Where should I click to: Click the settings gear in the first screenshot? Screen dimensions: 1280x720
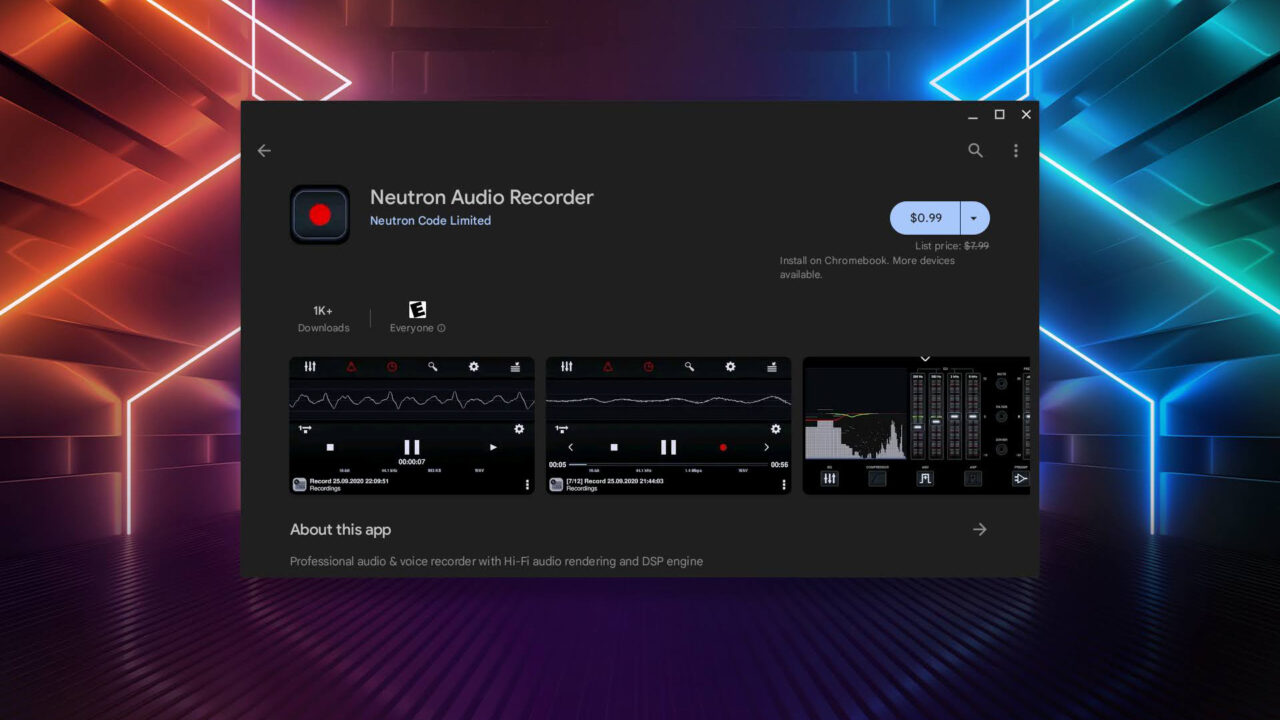coord(474,367)
